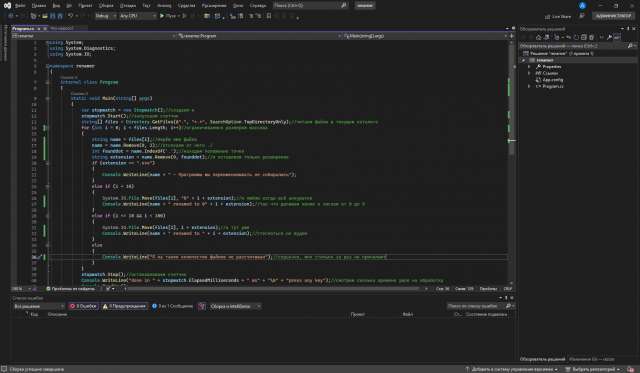
Task: Click Выбрать репозиторий in the status bar
Action: point(594,369)
